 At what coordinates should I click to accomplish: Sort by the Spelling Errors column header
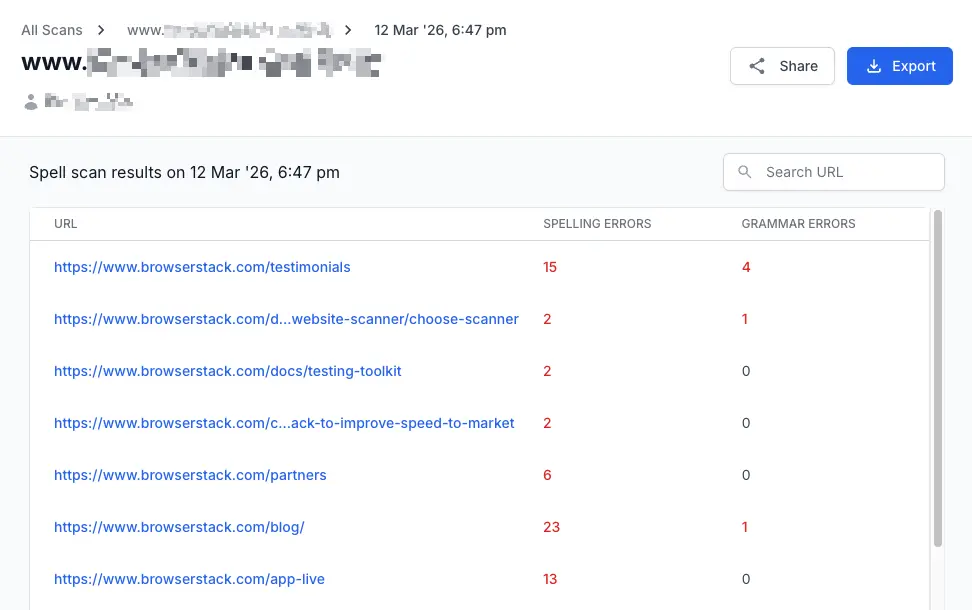point(597,224)
